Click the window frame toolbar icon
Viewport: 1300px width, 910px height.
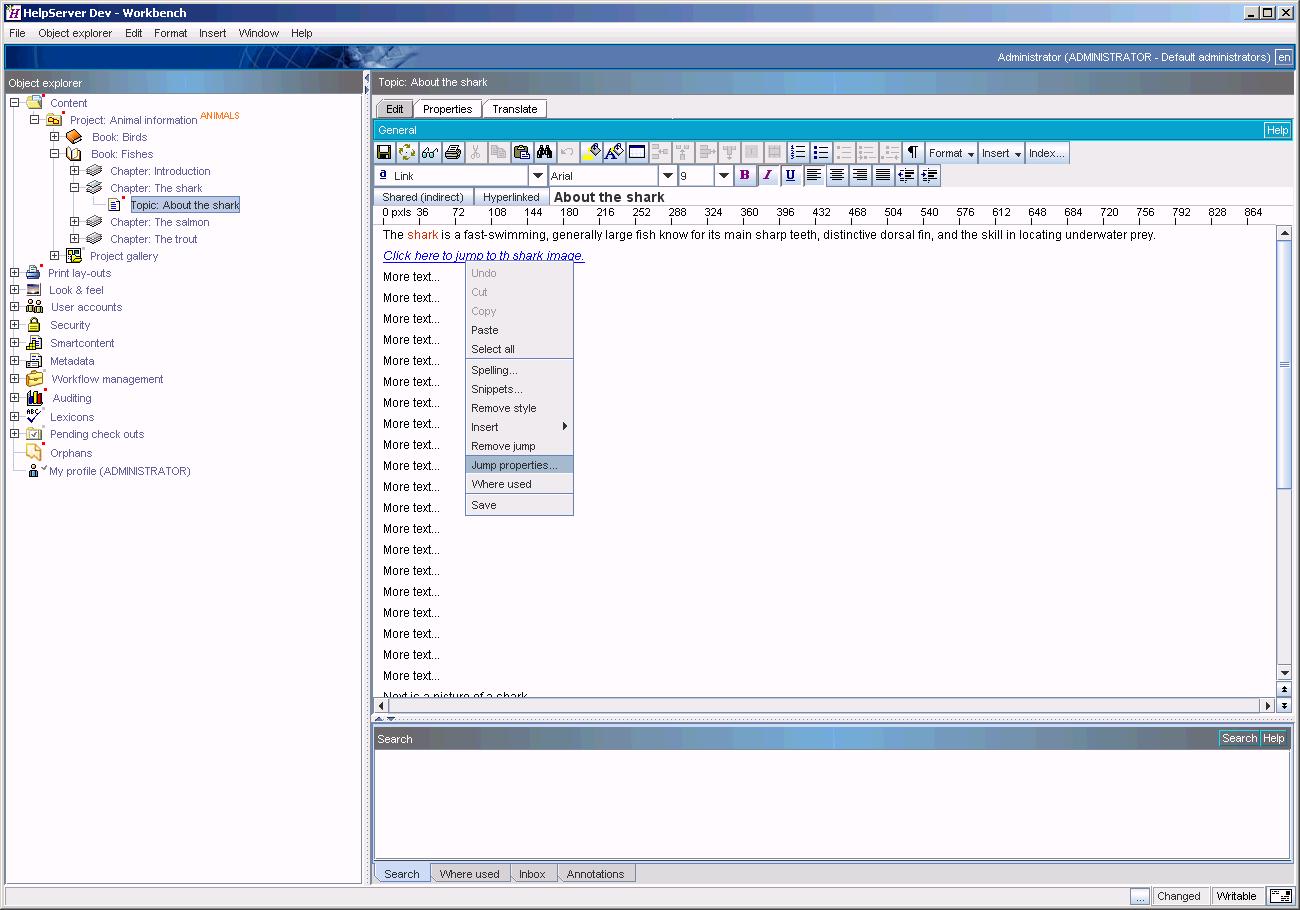point(637,153)
